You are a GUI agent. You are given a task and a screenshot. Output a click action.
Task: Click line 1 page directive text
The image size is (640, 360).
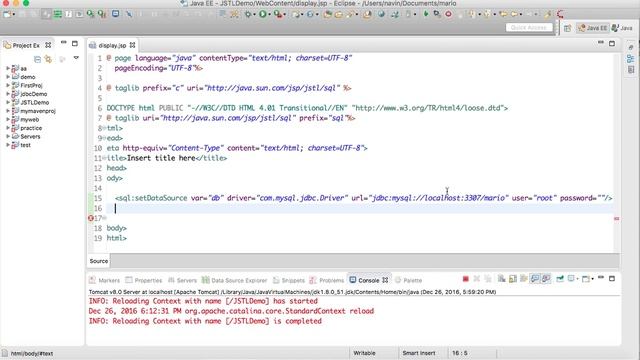tap(229, 58)
